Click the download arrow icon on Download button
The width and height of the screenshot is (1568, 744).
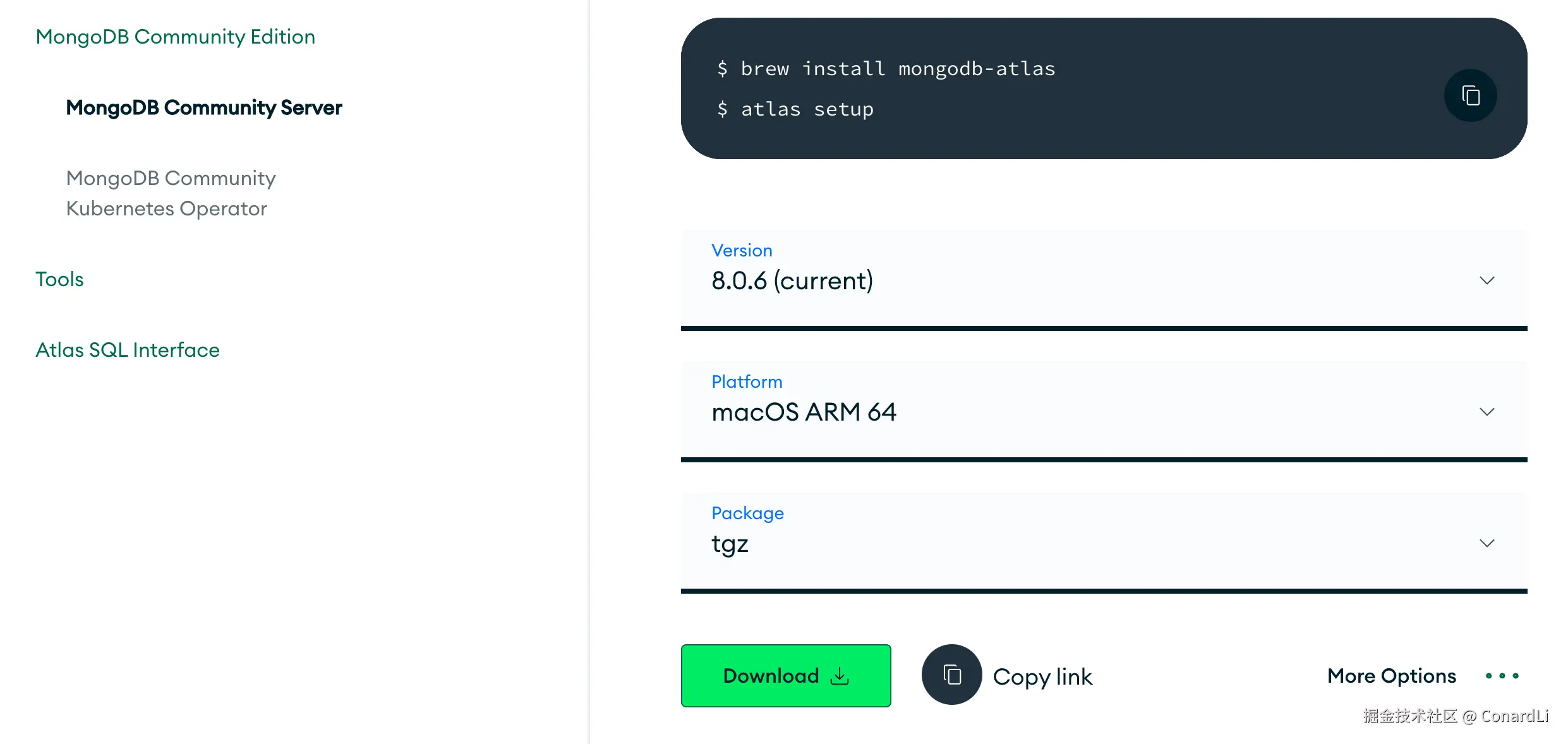839,676
